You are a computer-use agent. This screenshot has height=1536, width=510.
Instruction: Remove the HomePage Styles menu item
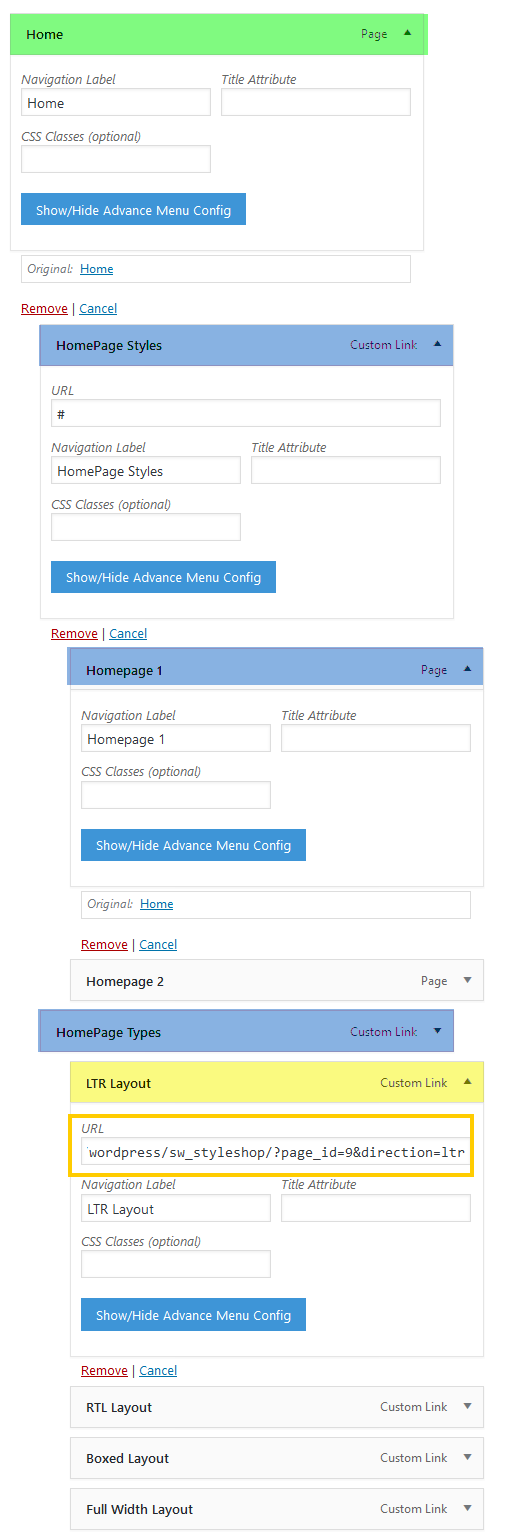(x=74, y=633)
